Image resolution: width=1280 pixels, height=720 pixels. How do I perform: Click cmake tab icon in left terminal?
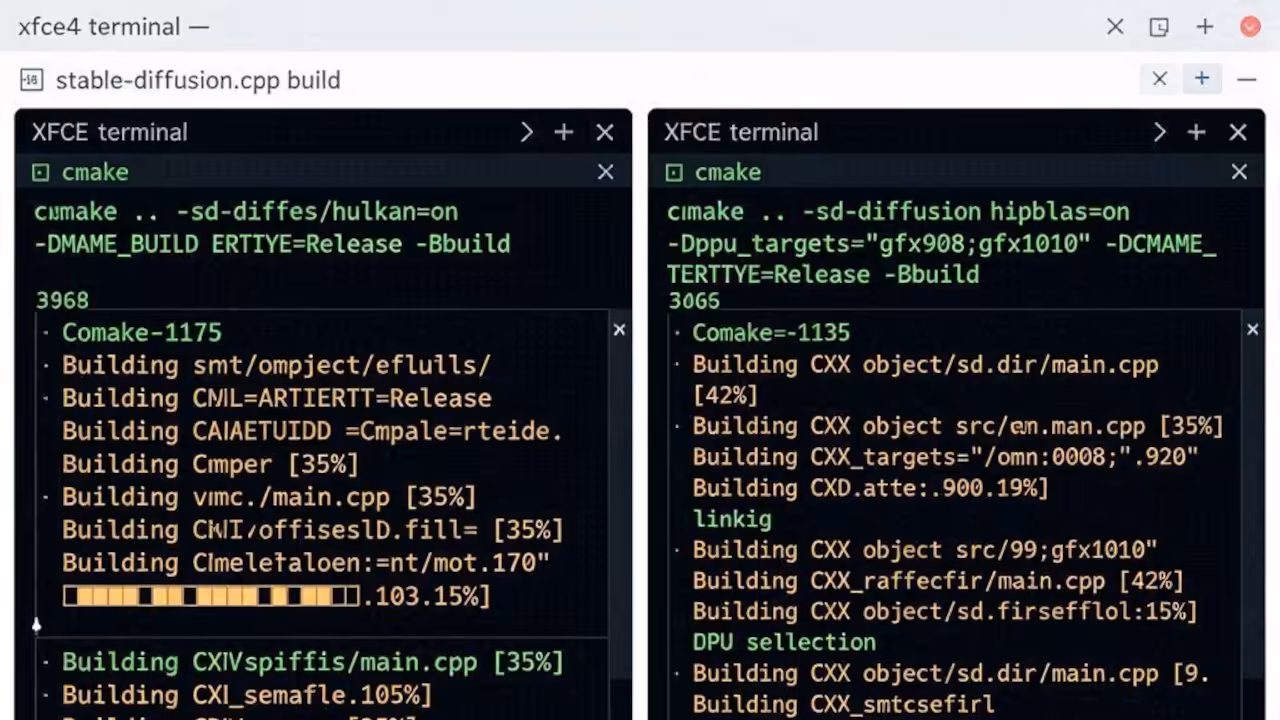40,173
